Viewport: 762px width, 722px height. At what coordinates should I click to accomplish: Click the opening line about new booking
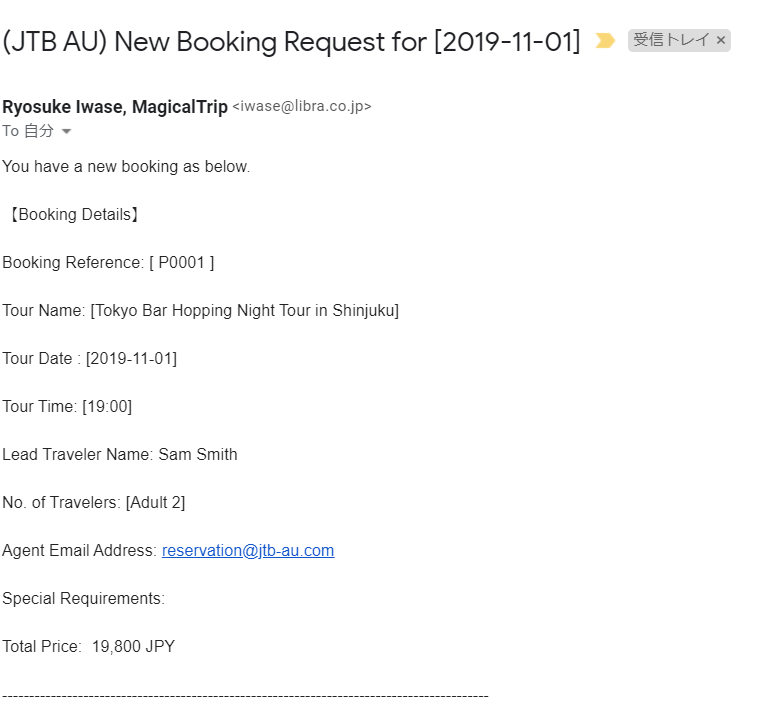[126, 167]
